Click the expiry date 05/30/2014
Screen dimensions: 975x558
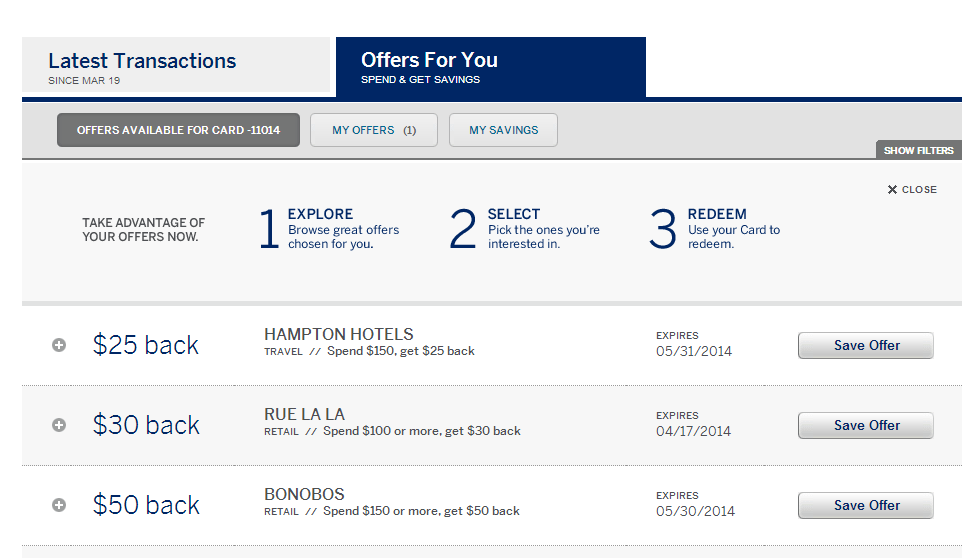tap(695, 511)
